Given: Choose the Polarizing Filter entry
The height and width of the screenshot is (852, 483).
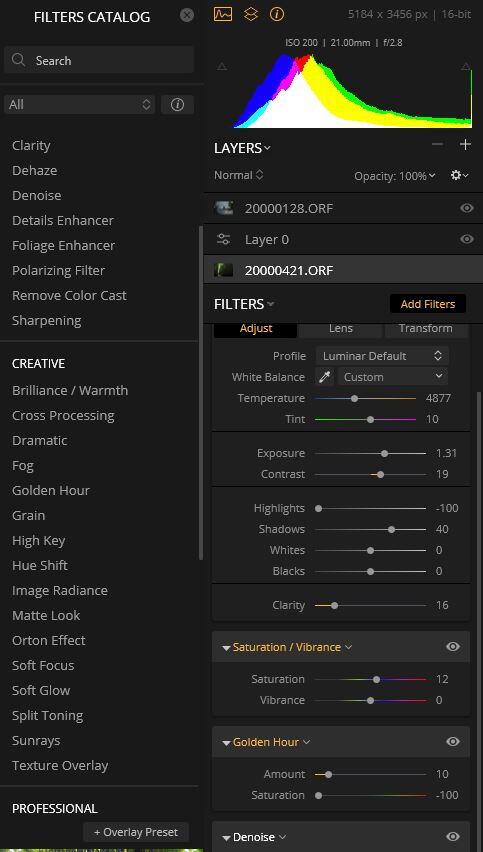Looking at the screenshot, I should (59, 271).
